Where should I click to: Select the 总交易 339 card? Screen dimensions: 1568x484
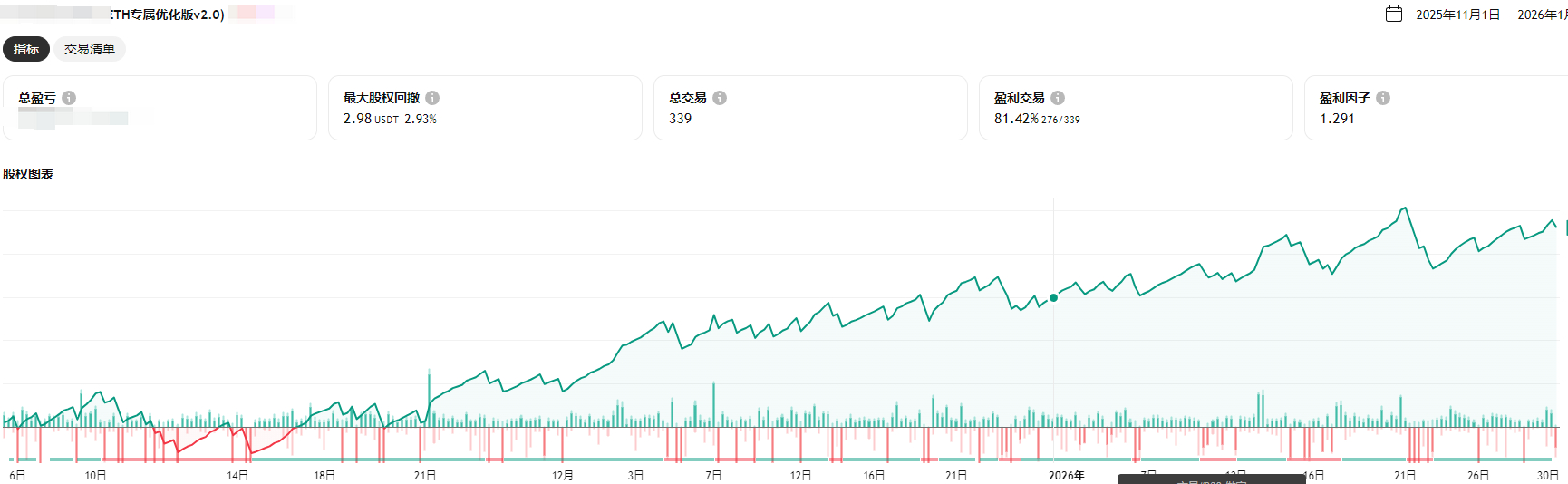(x=810, y=108)
